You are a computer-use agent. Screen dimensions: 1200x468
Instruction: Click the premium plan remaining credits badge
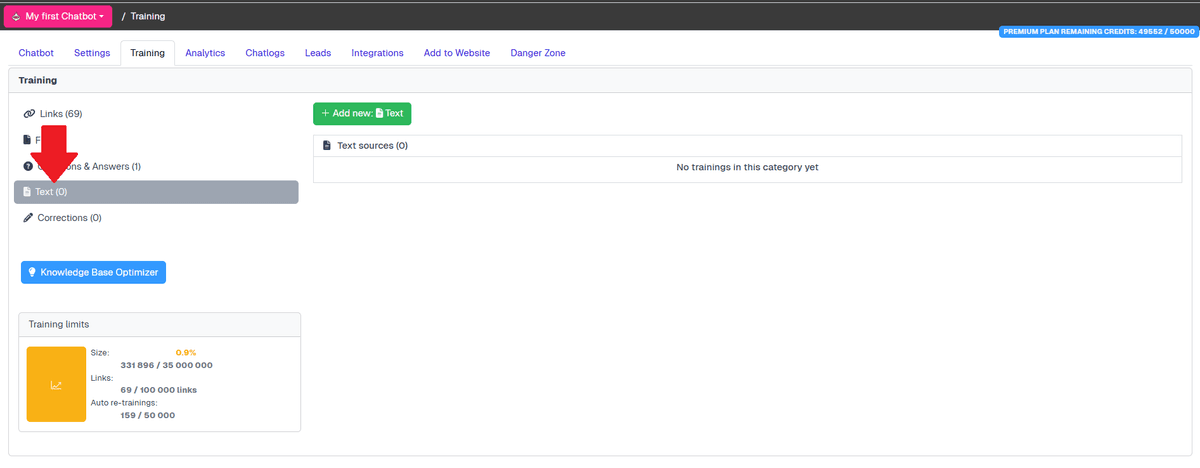click(x=1097, y=32)
